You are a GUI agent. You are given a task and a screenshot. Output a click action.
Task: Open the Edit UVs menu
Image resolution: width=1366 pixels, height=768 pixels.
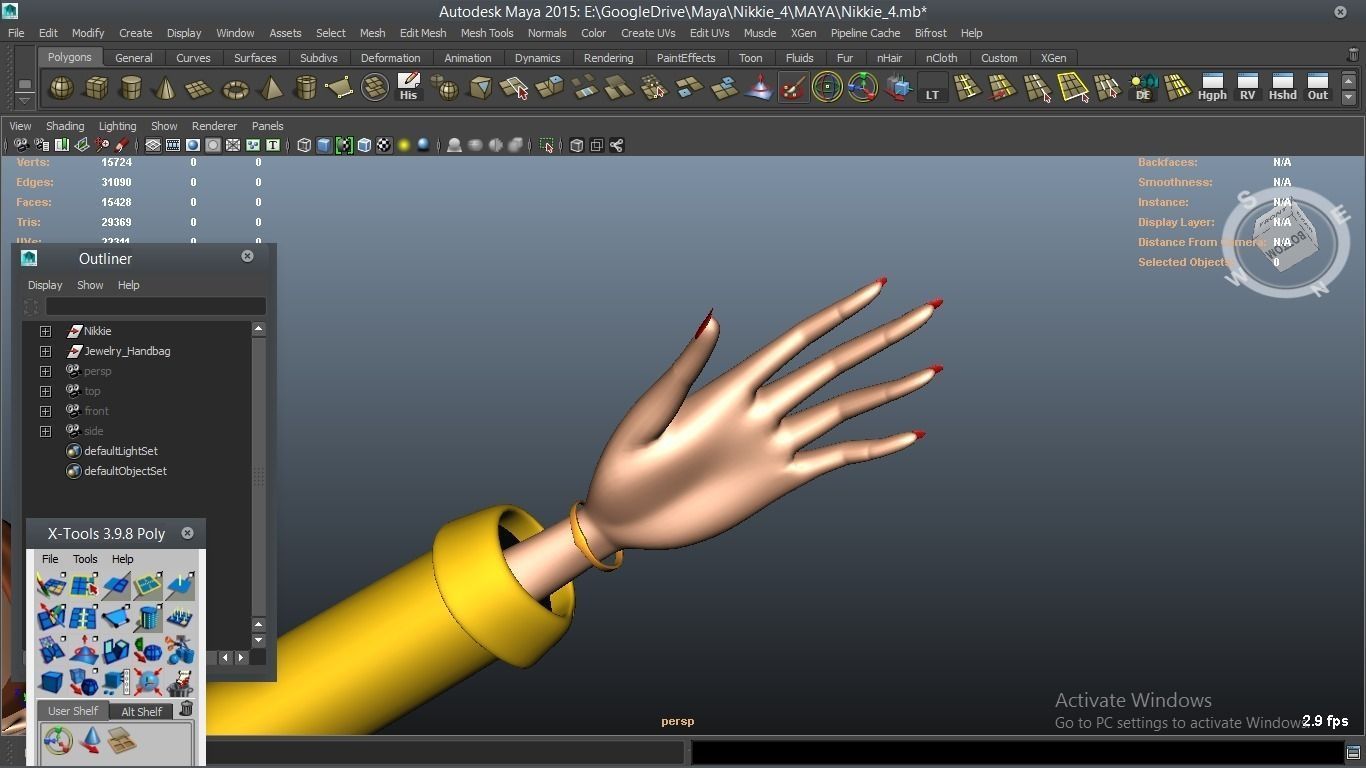[709, 33]
